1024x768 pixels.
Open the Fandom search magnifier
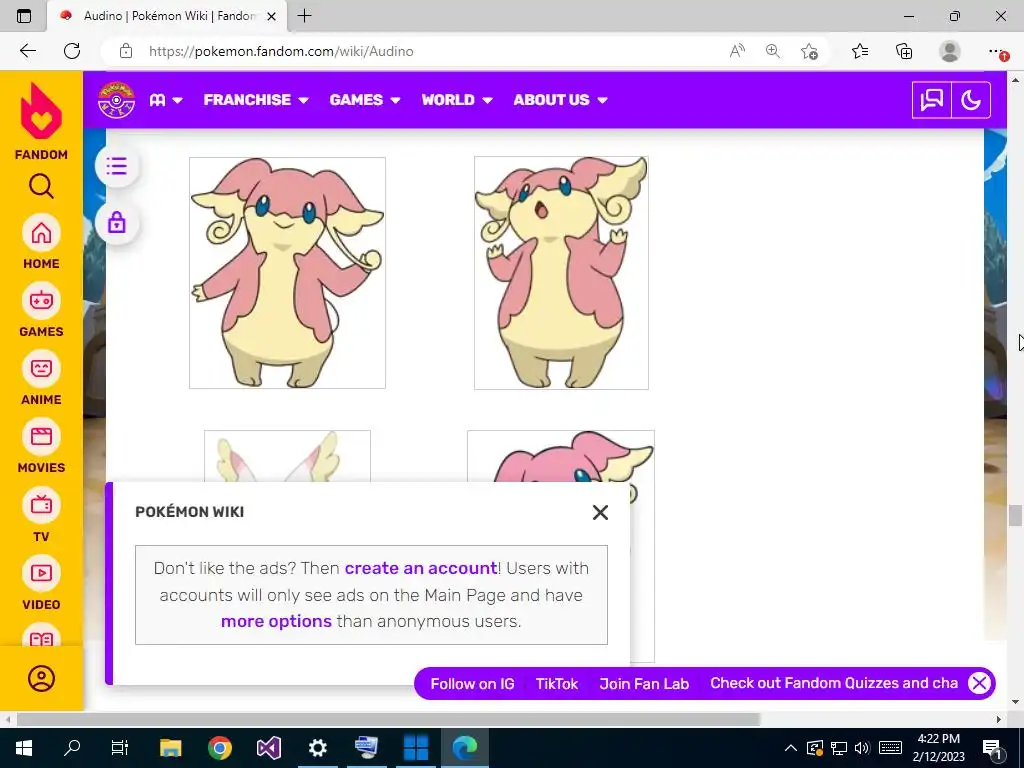[41, 187]
